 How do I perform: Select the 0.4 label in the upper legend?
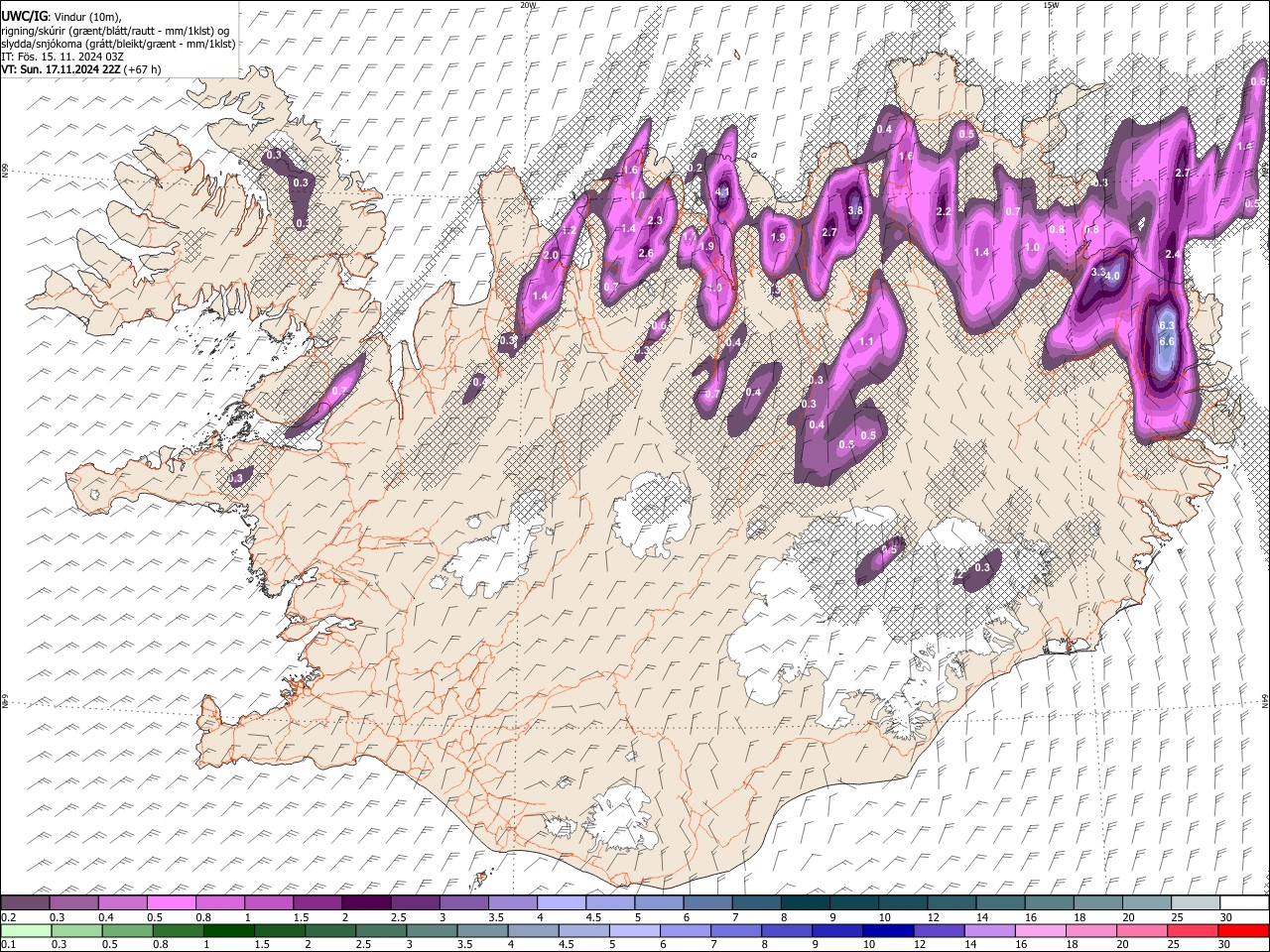point(106,916)
